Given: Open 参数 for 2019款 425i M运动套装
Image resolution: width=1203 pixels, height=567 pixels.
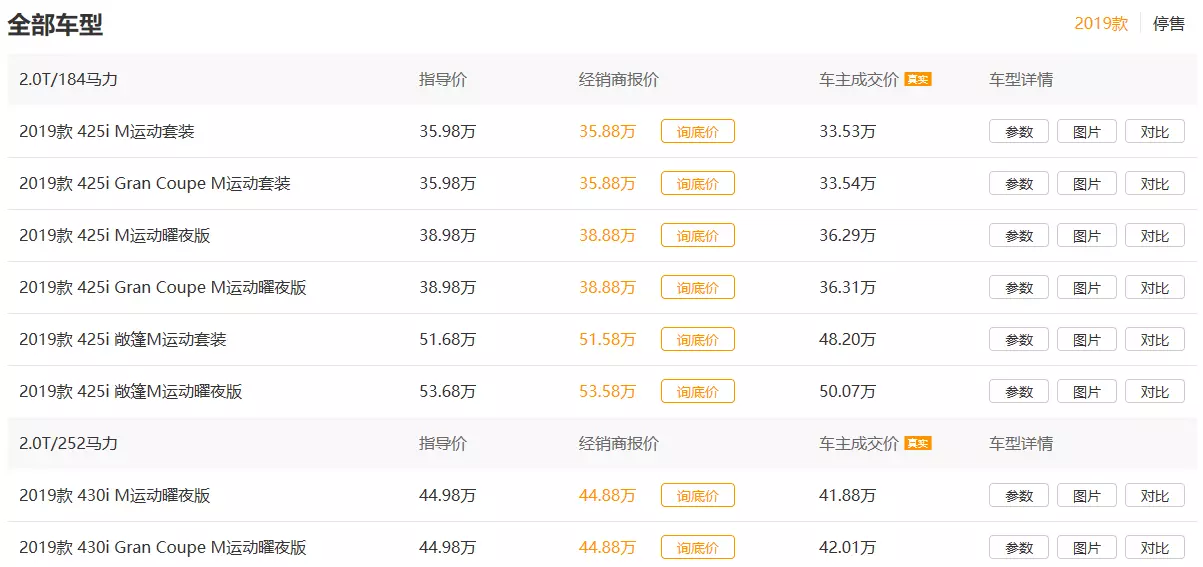Looking at the screenshot, I should coord(1019,132).
